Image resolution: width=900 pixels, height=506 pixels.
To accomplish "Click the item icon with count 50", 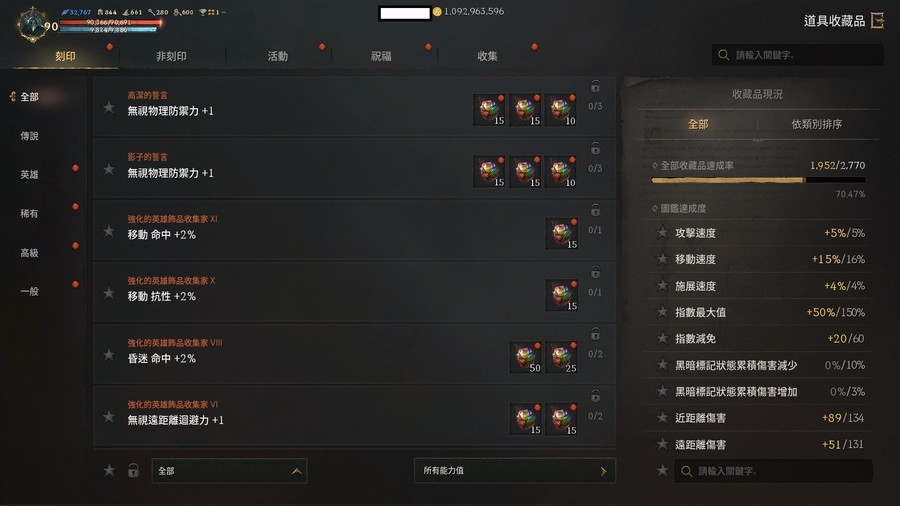I will [x=526, y=357].
